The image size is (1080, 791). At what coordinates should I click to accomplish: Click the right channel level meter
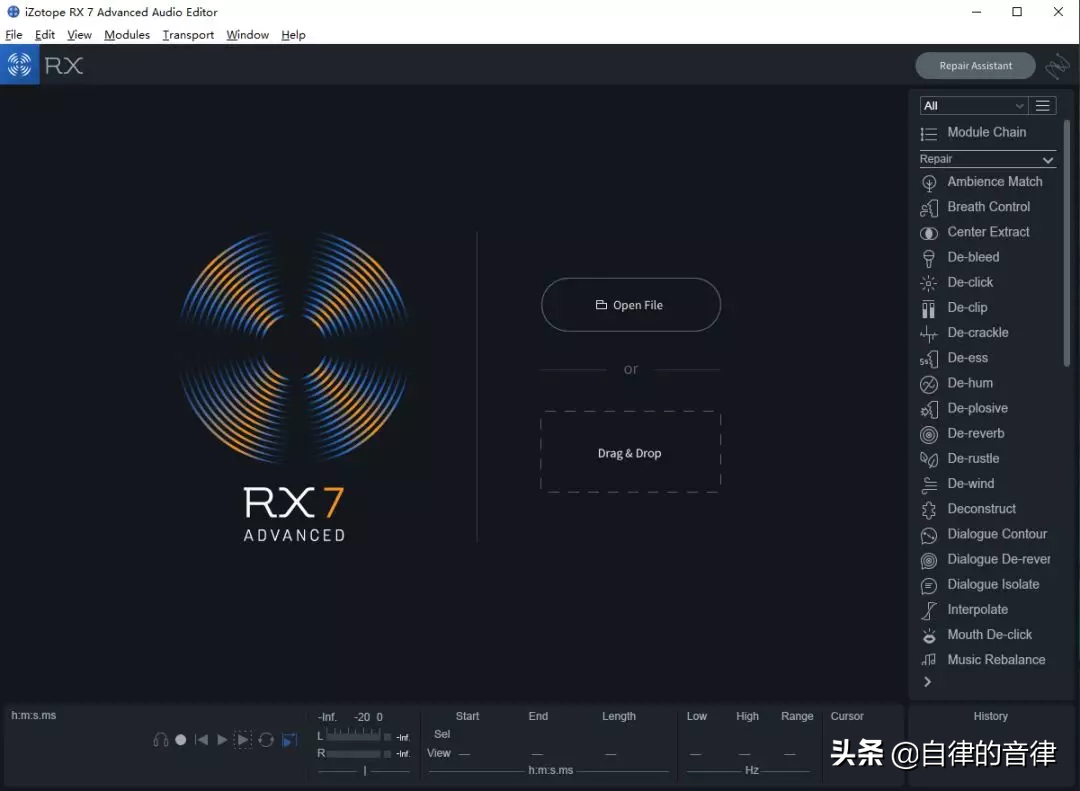tap(353, 753)
